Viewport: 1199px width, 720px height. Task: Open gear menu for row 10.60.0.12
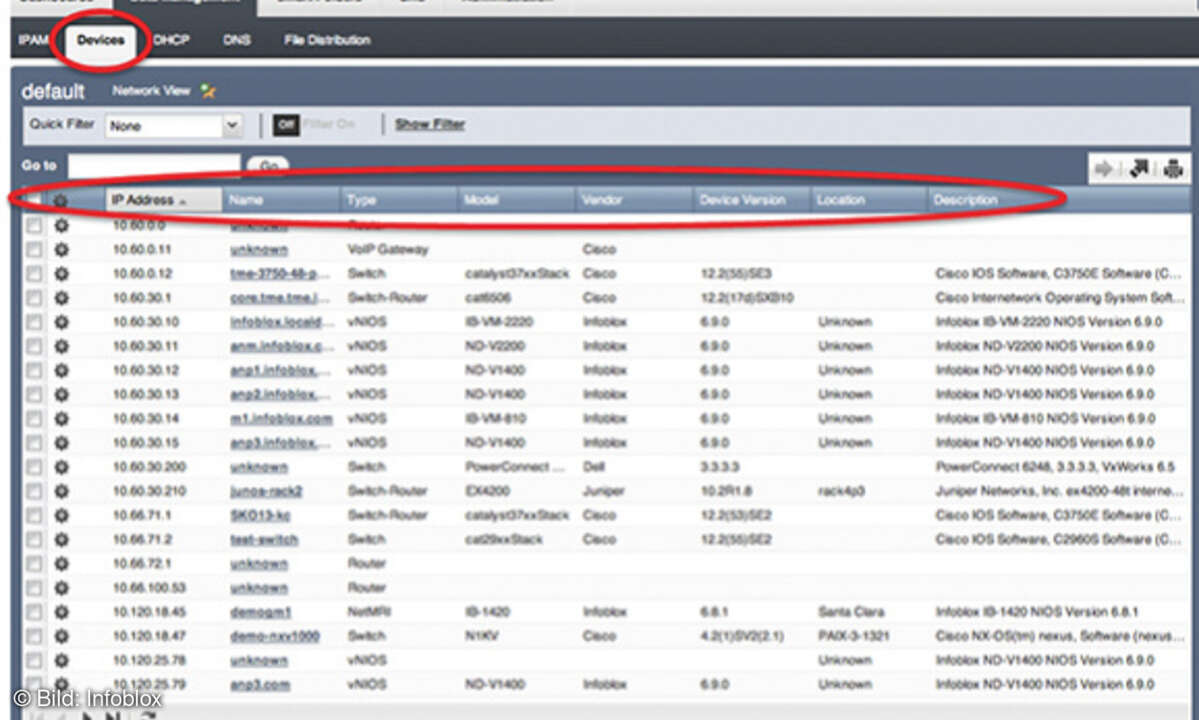pyautogui.click(x=61, y=274)
